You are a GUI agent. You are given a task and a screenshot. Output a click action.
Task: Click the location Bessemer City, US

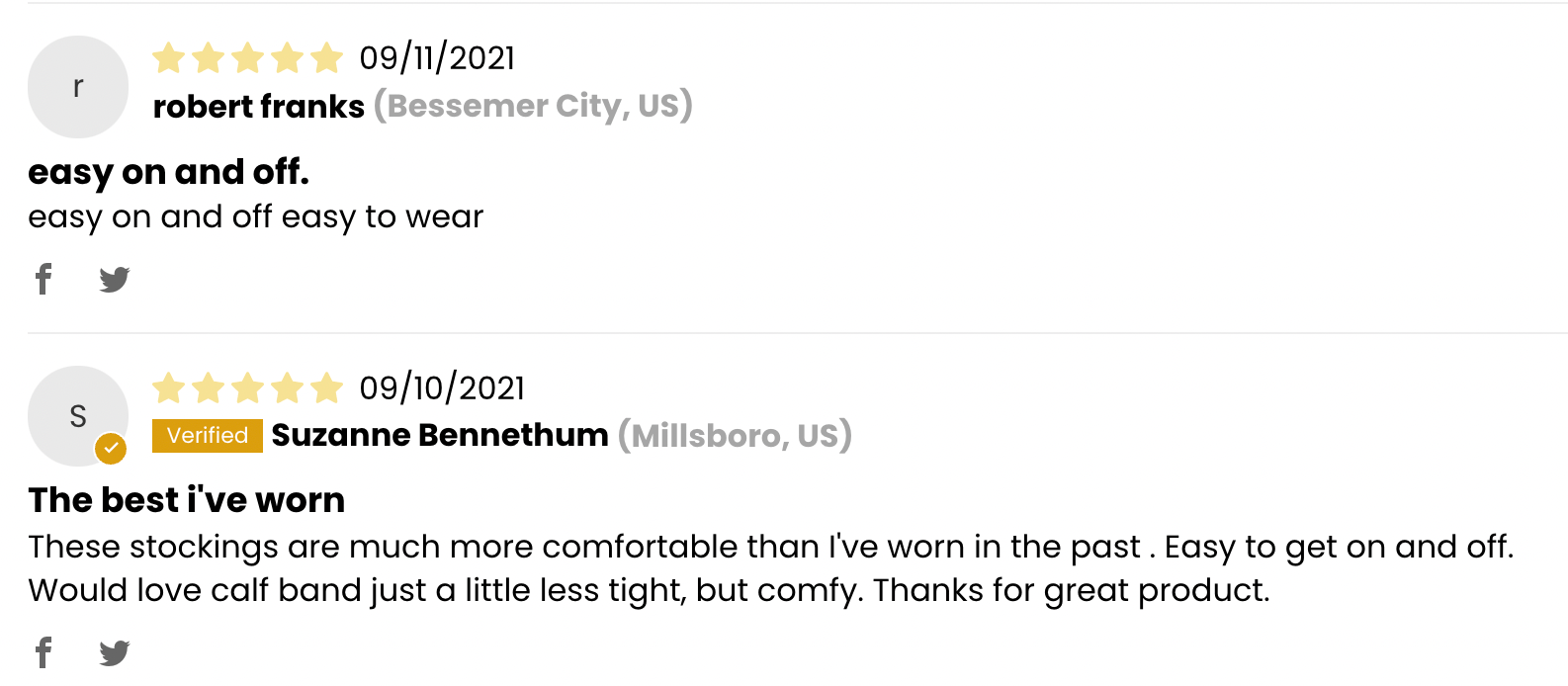pos(533,106)
